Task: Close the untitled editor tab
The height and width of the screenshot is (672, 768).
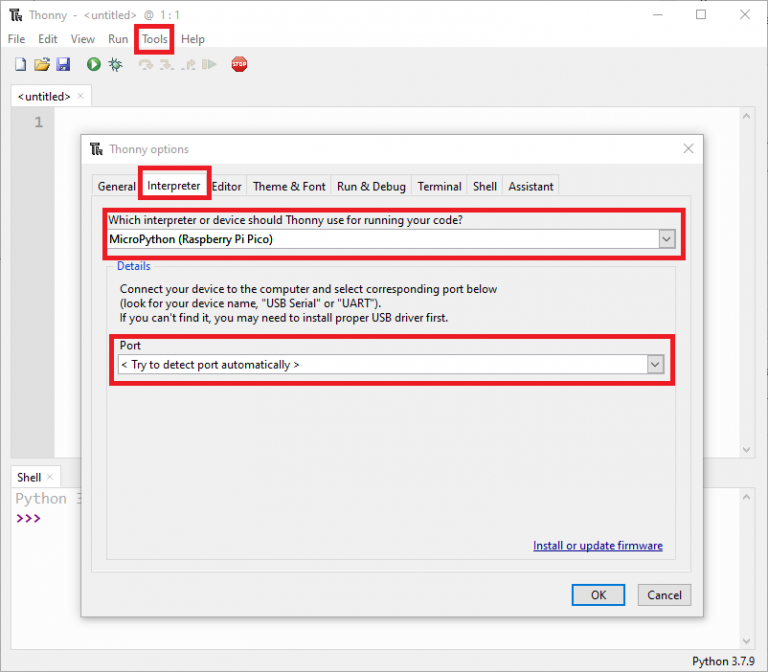Action: pyautogui.click(x=81, y=96)
